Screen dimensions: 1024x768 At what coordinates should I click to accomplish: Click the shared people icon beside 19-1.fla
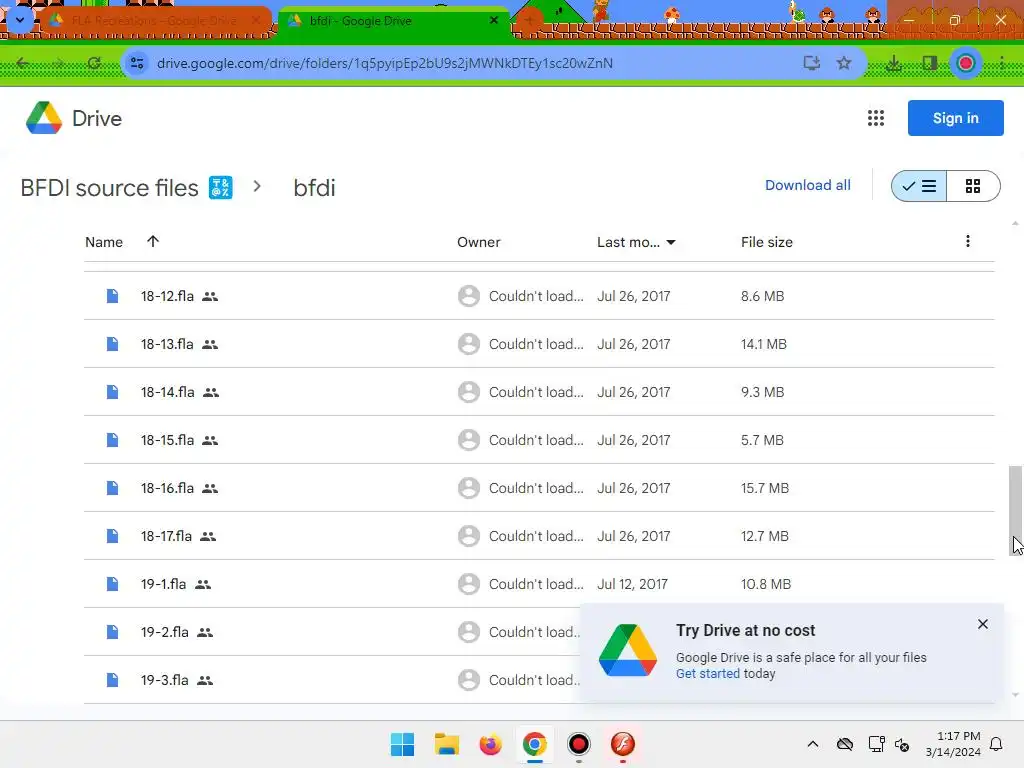(203, 584)
